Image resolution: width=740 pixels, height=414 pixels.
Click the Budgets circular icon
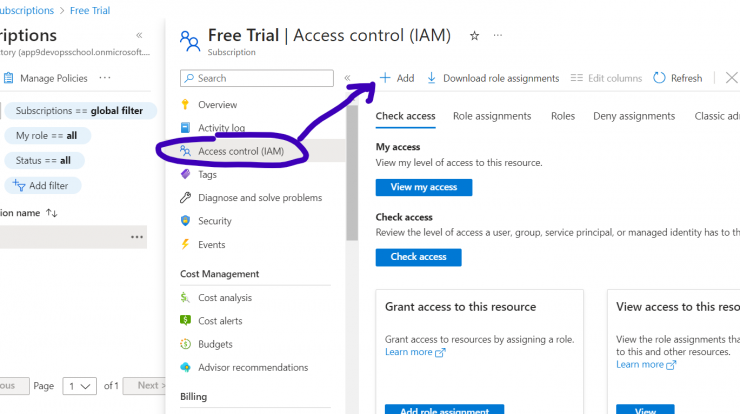[185, 344]
